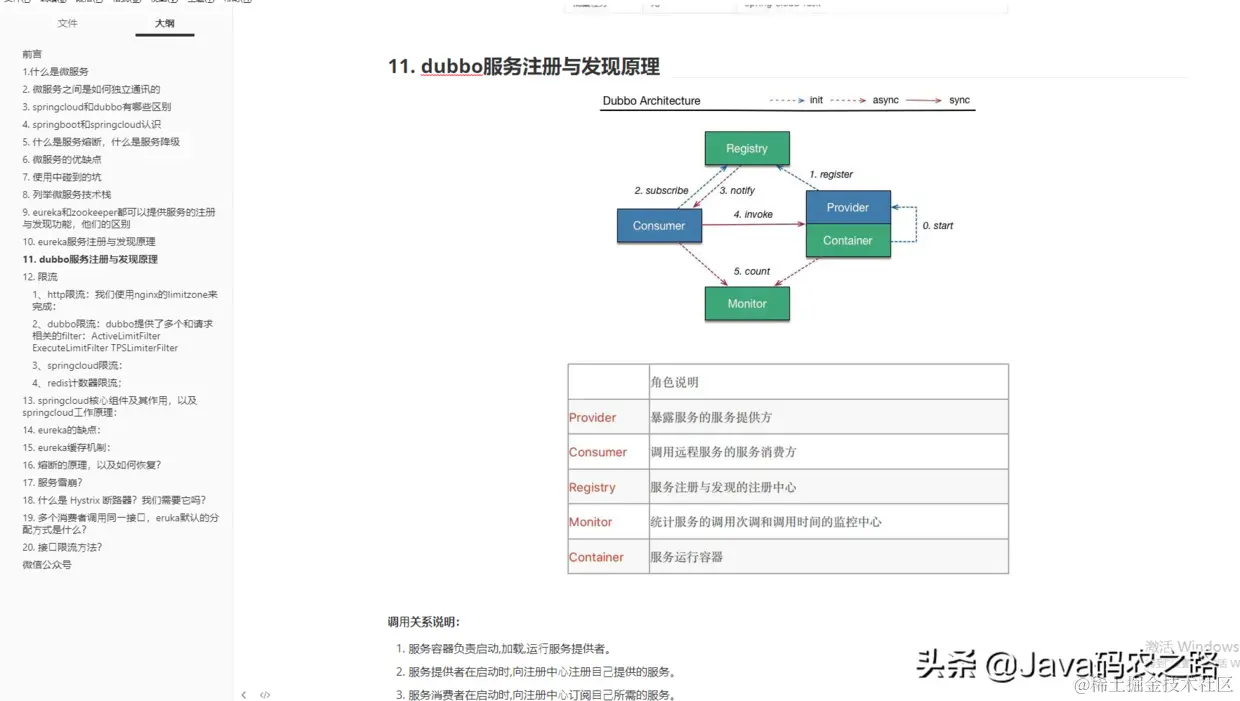Screen dimensions: 1240x701
Task: Click heading 11. dubbo服务注册与发现原理 in document
Action: 524,67
